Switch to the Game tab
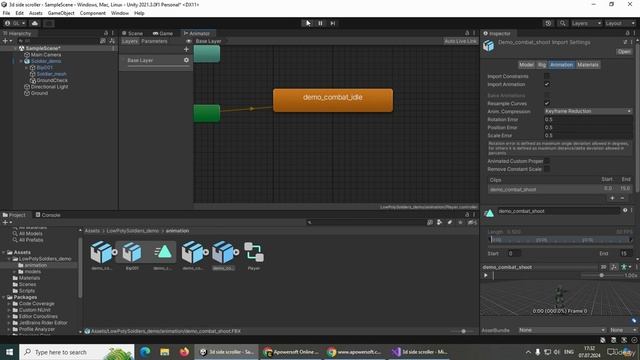The width and height of the screenshot is (640, 360). (x=163, y=33)
